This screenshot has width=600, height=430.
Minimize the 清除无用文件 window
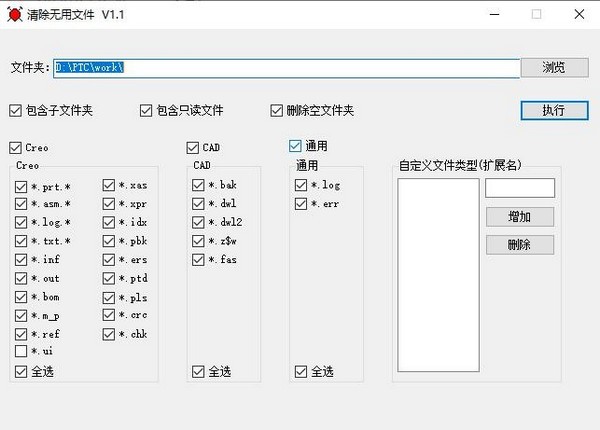click(x=495, y=15)
